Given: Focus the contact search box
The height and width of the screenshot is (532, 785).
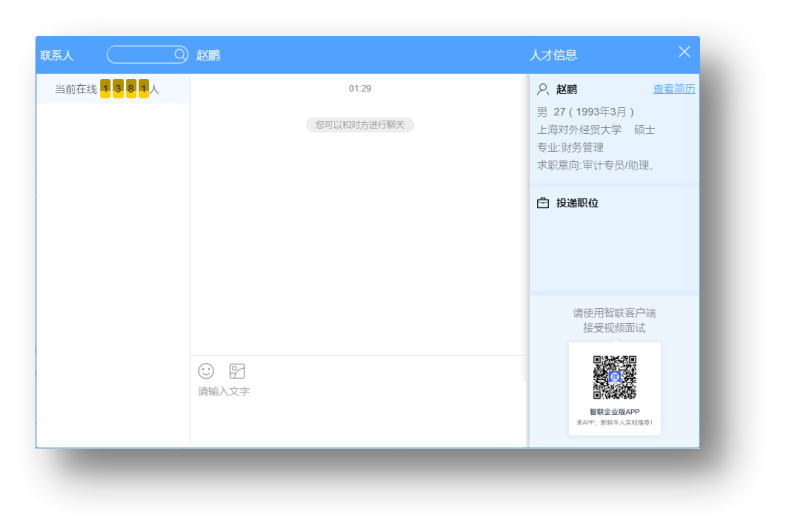Looking at the screenshot, I should [x=142, y=55].
